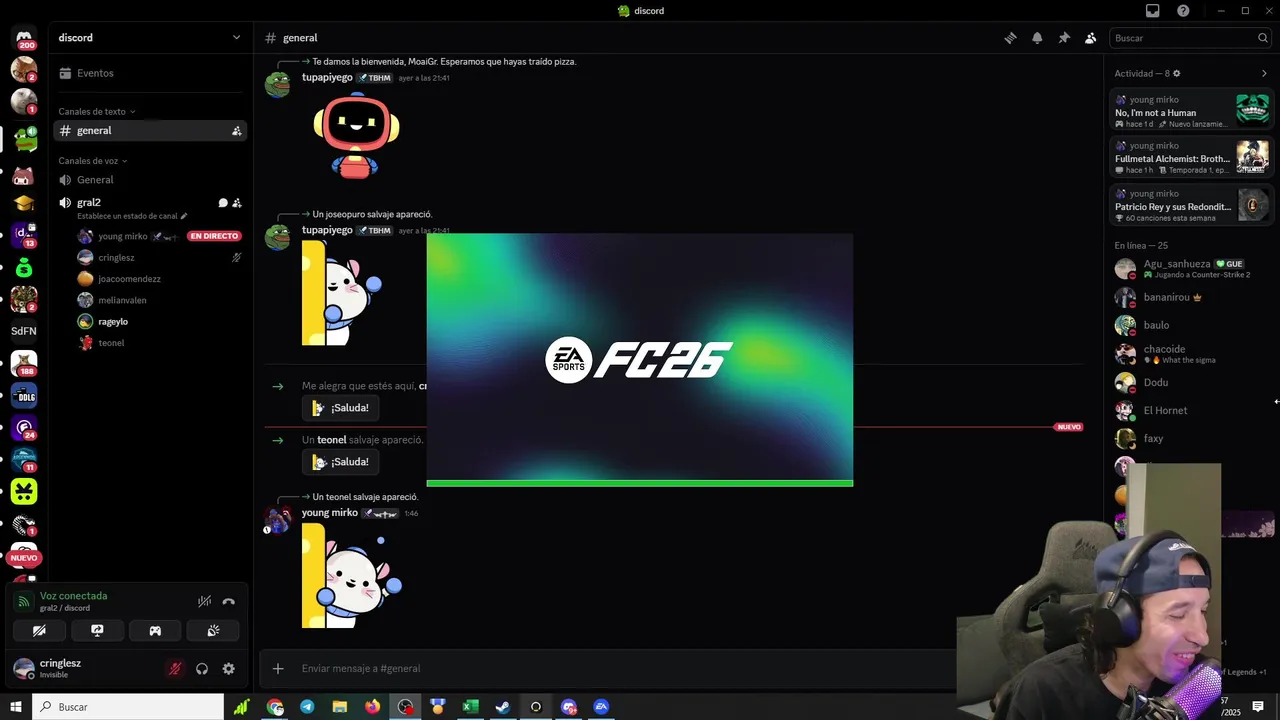Collapse the Canales de texto category
Screen dimensions: 1280x720
pos(96,111)
